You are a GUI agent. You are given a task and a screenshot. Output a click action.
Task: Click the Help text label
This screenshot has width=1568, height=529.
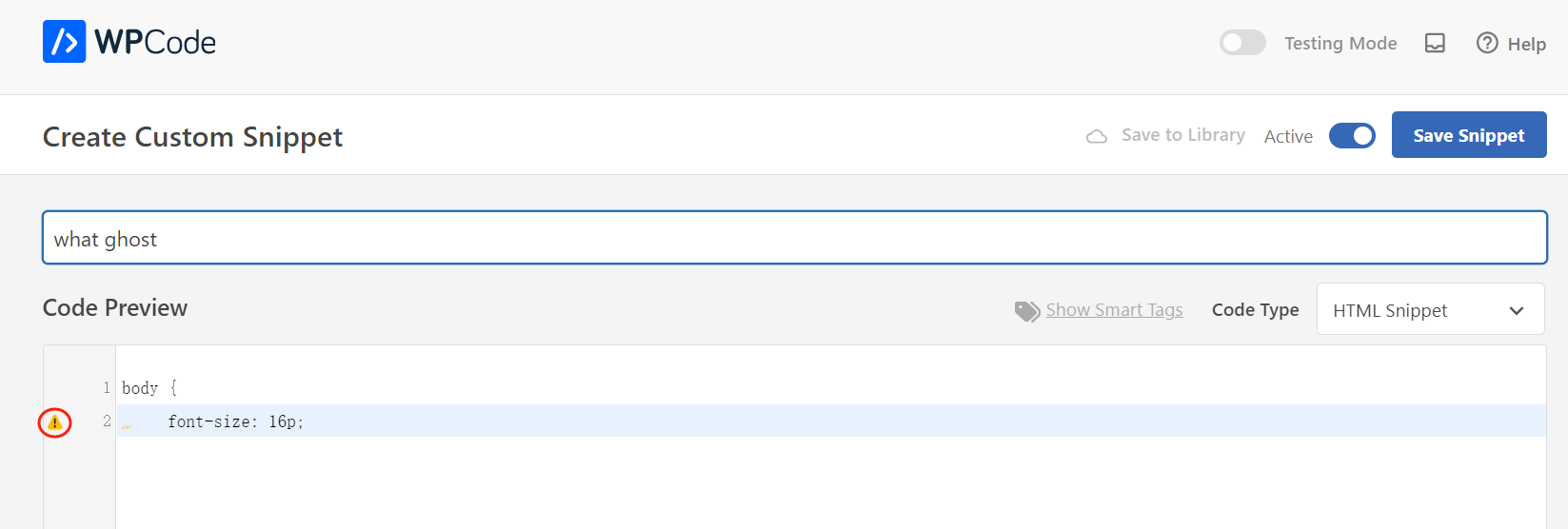(1526, 44)
